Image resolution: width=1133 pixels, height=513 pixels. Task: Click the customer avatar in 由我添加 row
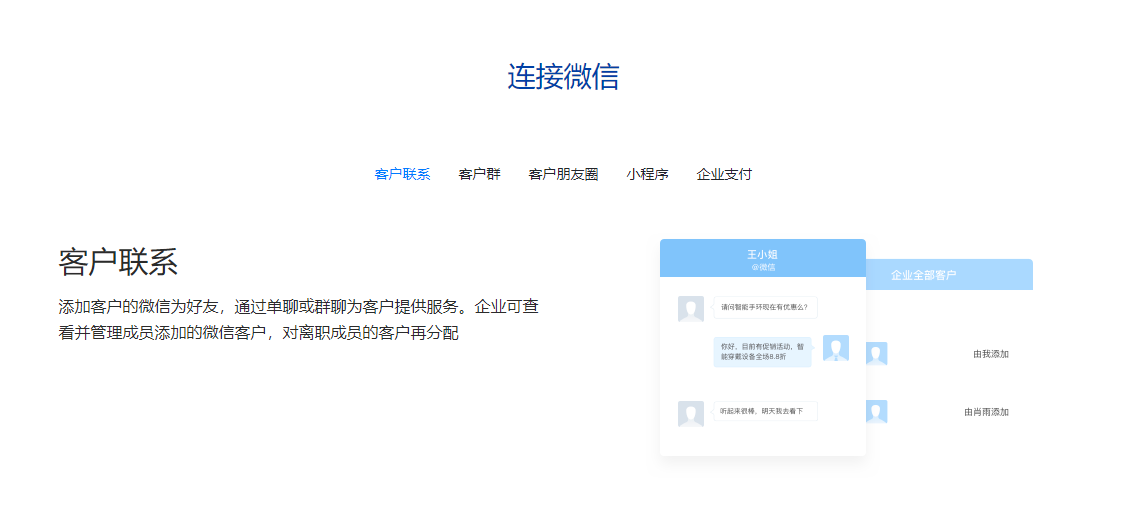[x=876, y=354]
